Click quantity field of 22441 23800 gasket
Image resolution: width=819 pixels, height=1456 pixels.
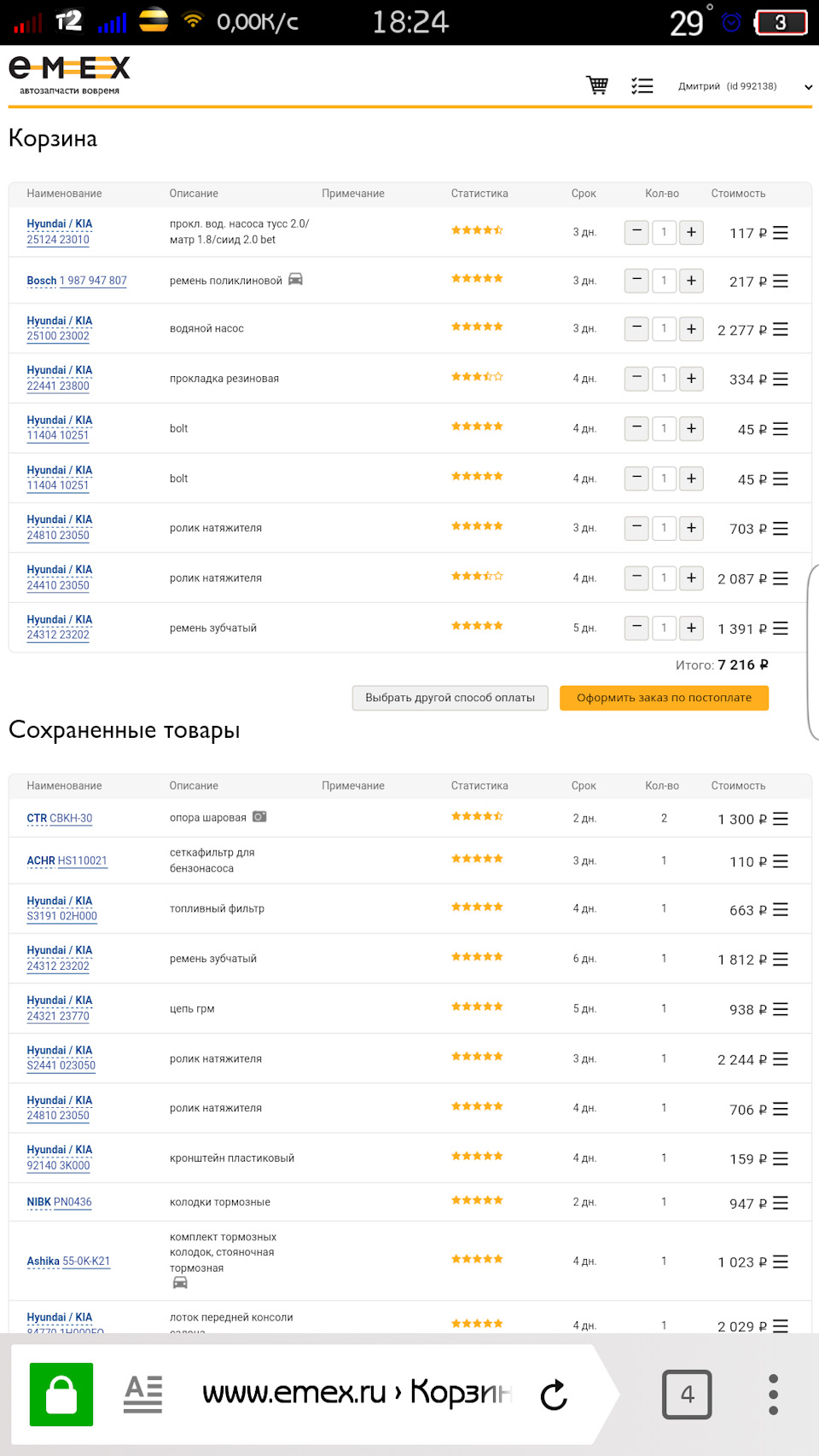[664, 379]
